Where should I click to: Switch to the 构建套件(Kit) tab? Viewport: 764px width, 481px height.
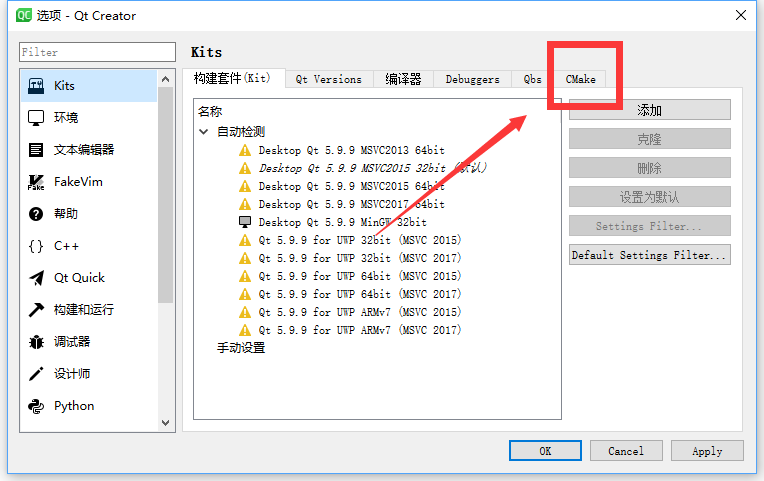tap(233, 78)
